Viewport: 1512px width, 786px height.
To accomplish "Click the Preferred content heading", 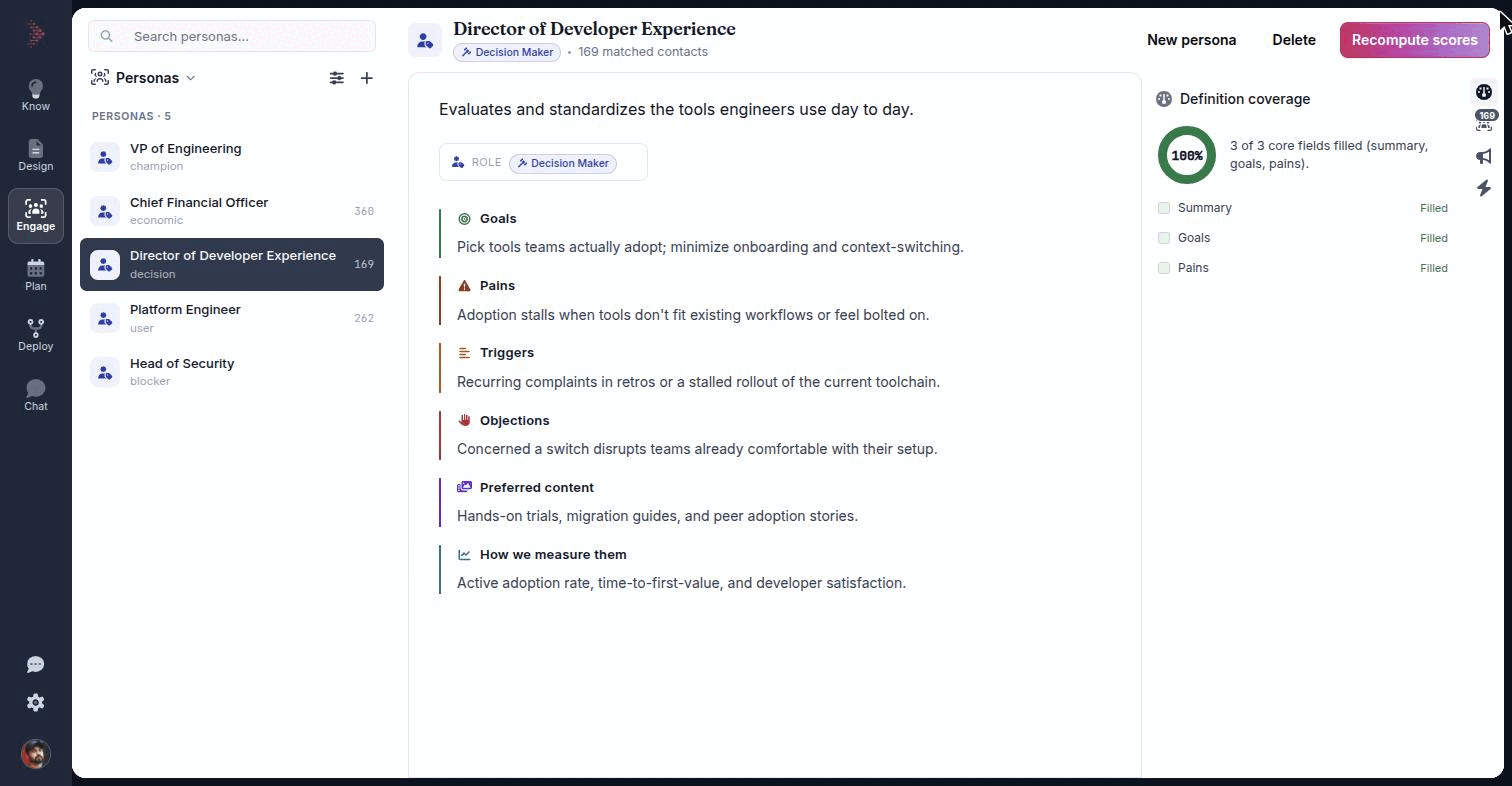I will 537,488.
